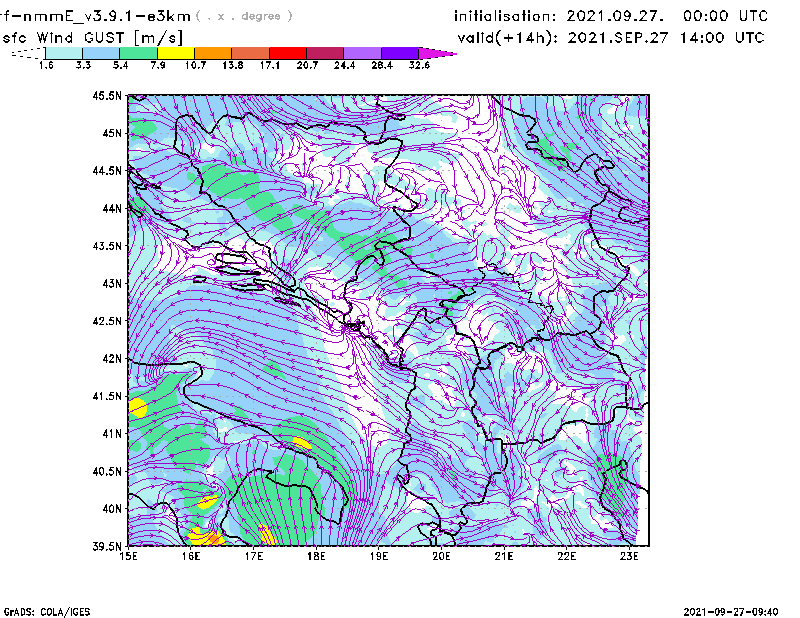Click the 21E longitude label

pos(504,556)
